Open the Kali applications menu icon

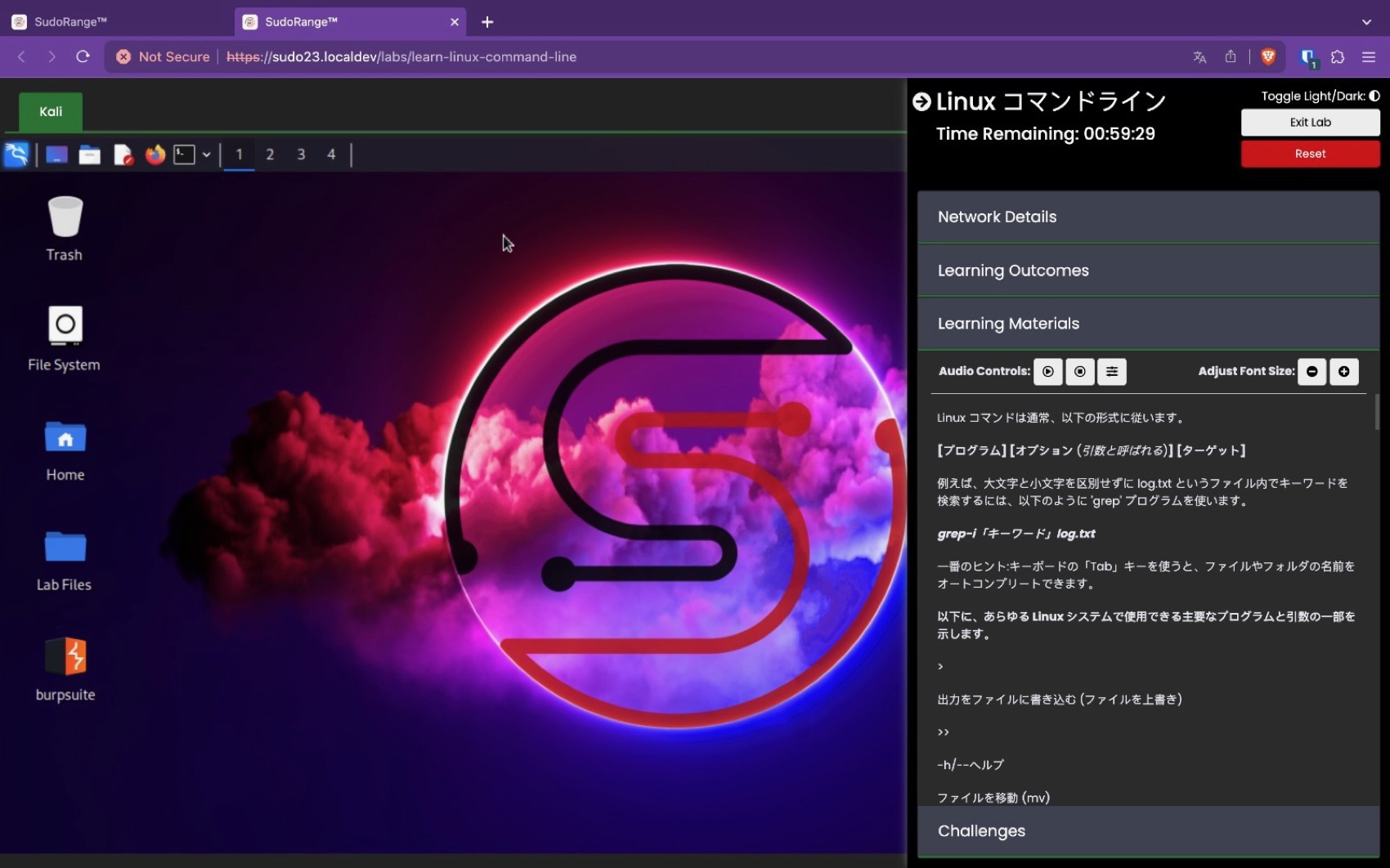[x=16, y=154]
